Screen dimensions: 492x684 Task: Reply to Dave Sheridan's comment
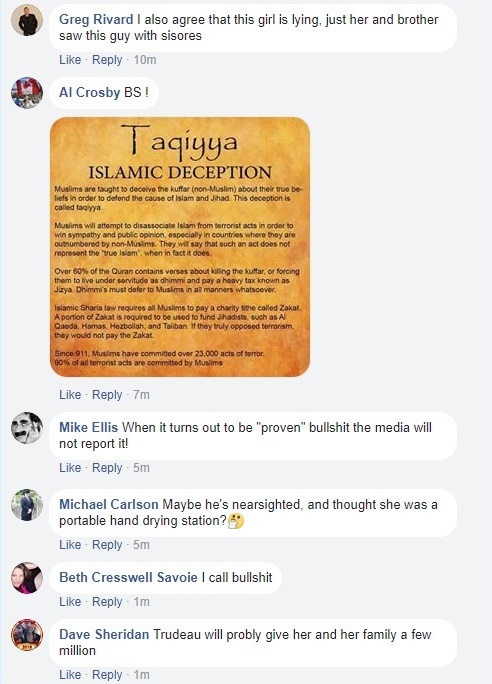click(107, 675)
